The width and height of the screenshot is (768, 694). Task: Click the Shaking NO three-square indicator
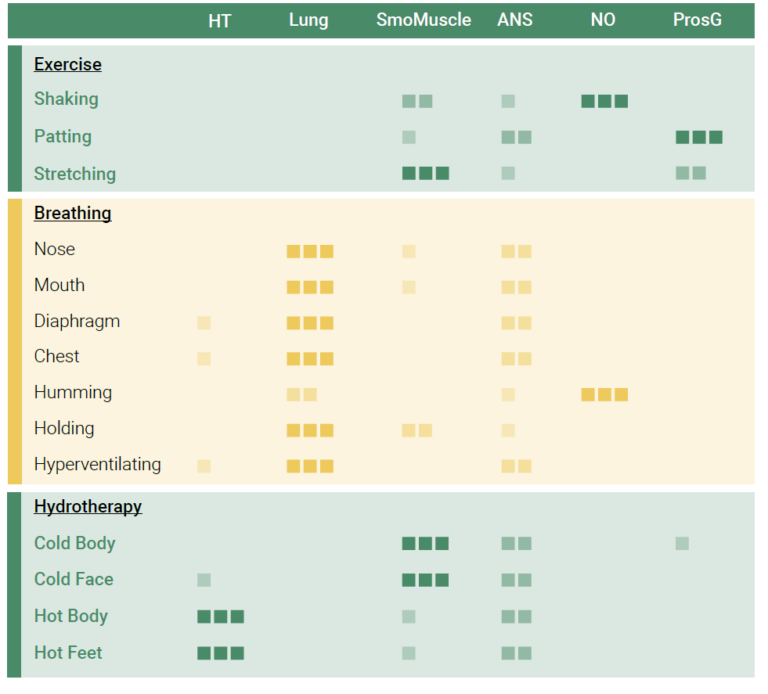coord(604,101)
